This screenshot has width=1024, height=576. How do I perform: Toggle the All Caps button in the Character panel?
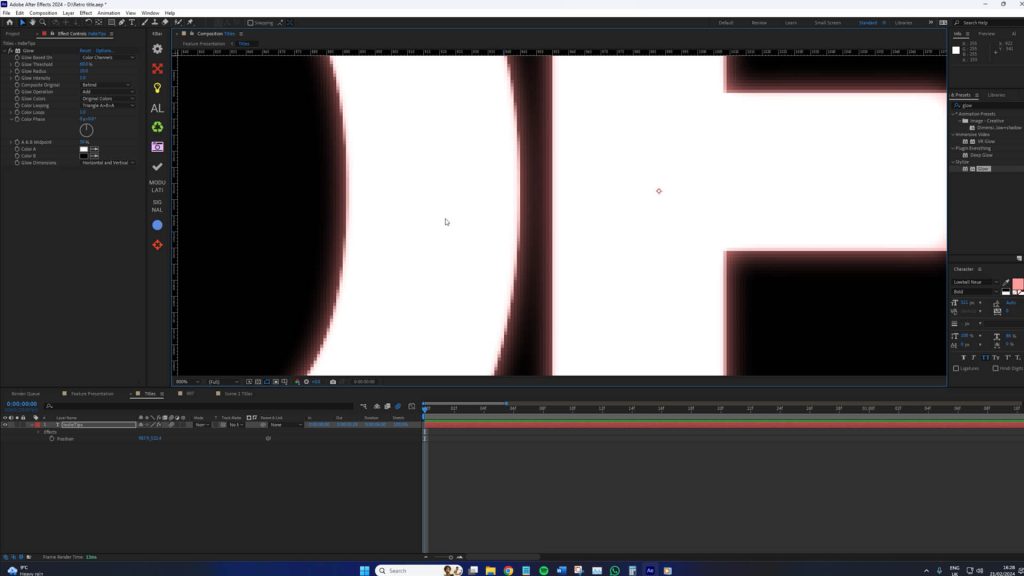(x=985, y=357)
